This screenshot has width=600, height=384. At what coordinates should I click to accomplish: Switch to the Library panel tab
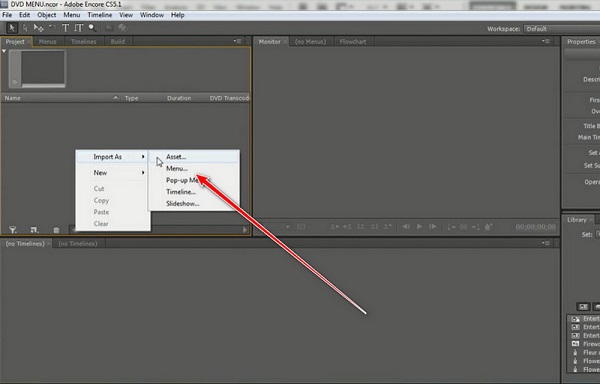pyautogui.click(x=577, y=220)
